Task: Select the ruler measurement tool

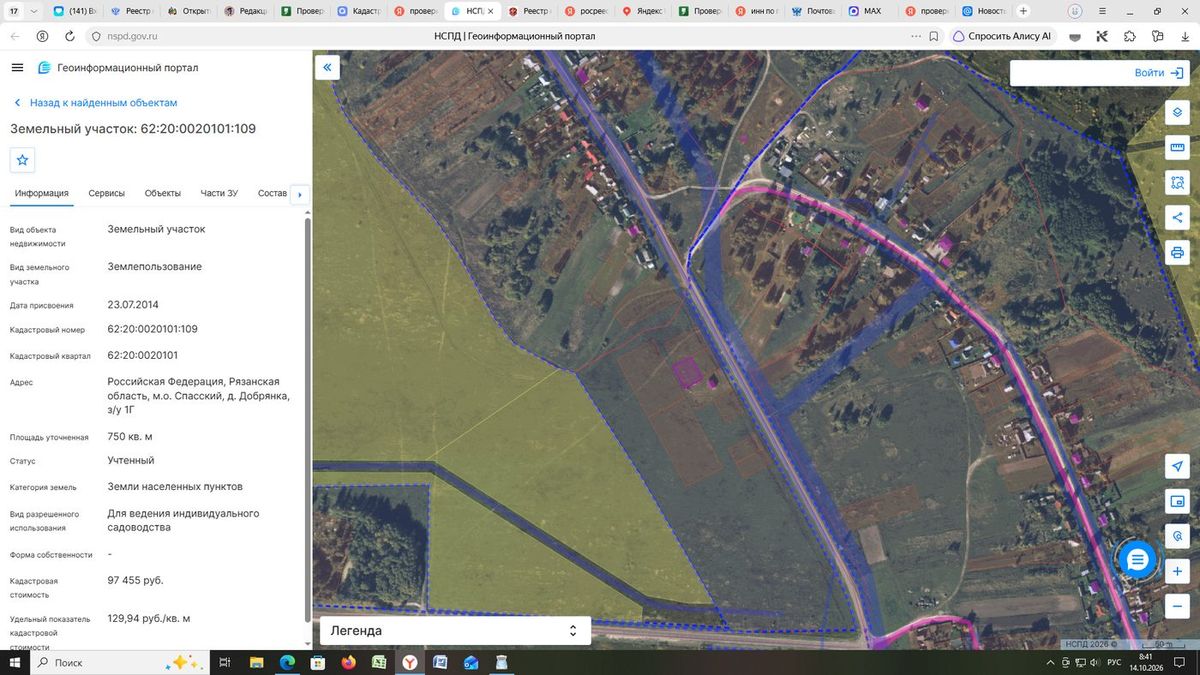Action: [x=1177, y=148]
